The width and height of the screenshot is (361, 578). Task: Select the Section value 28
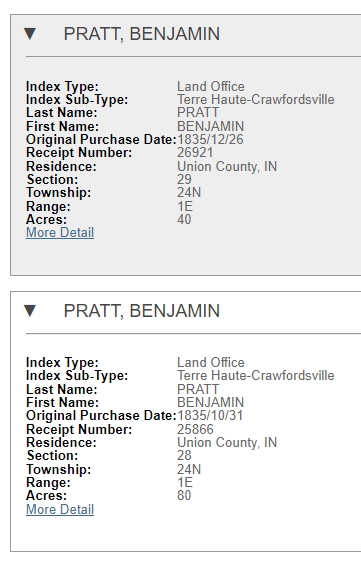184,455
